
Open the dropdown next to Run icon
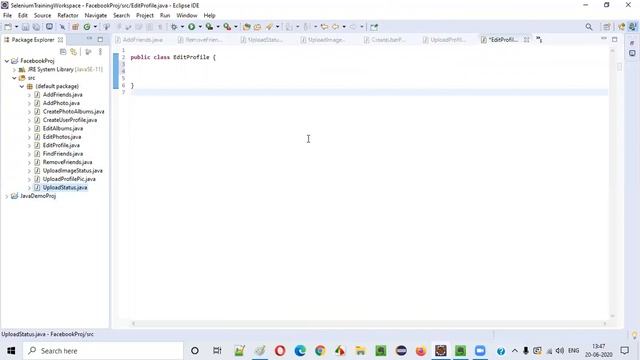(200, 27)
